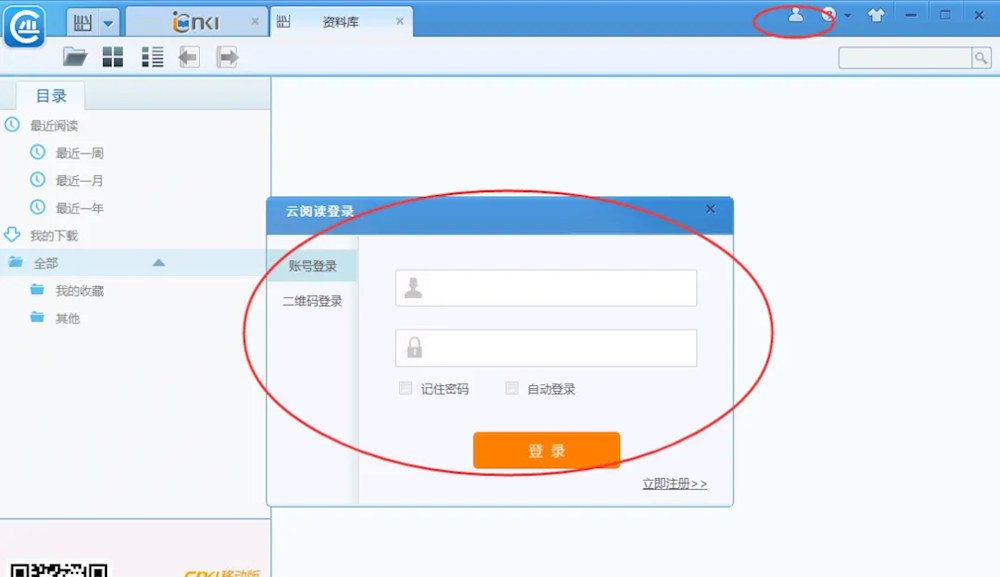The width and height of the screenshot is (1000, 577).
Task: Select the 二维码登录 login tab
Action: point(313,301)
